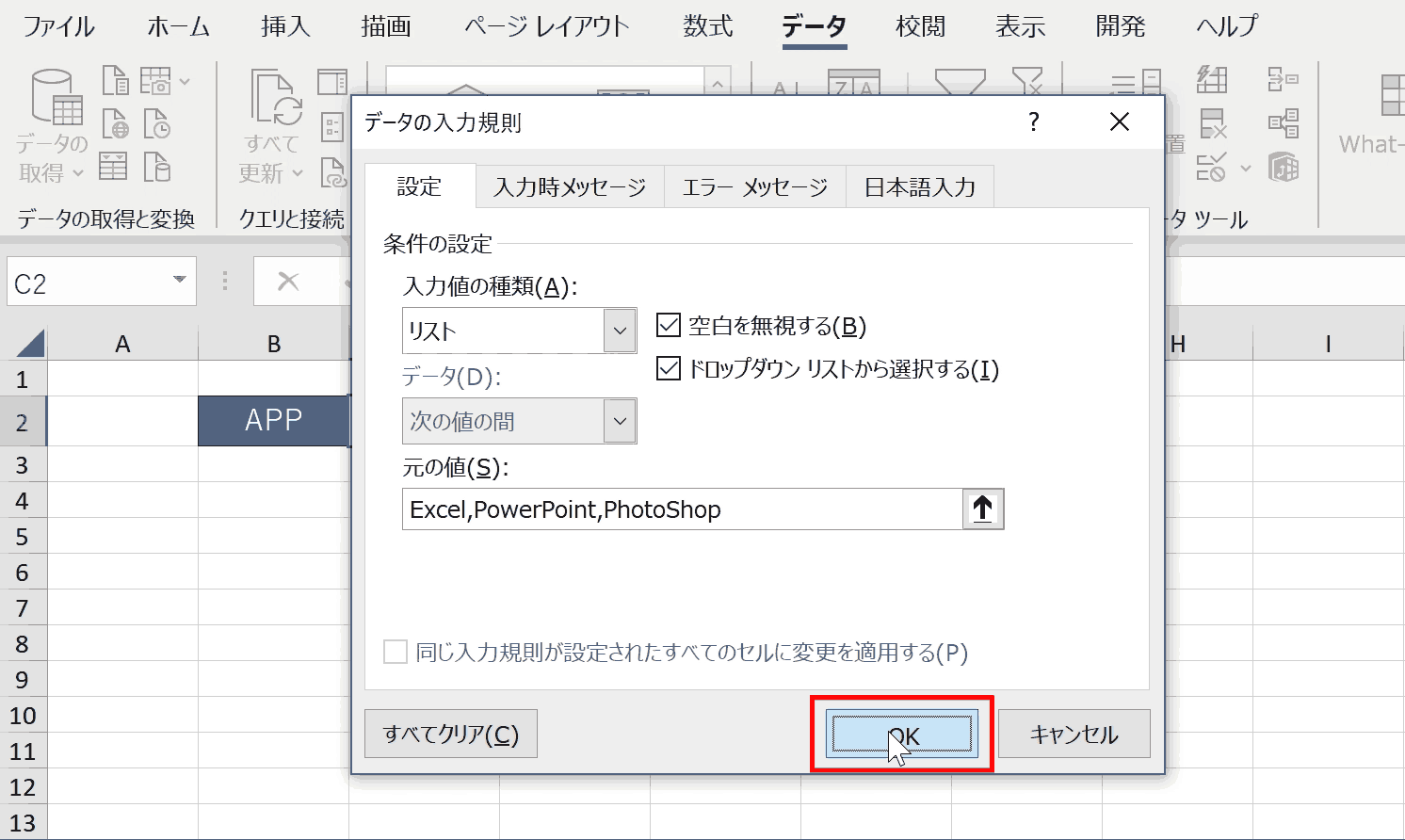Click the すべてクリア button
1405x840 pixels.
(451, 734)
